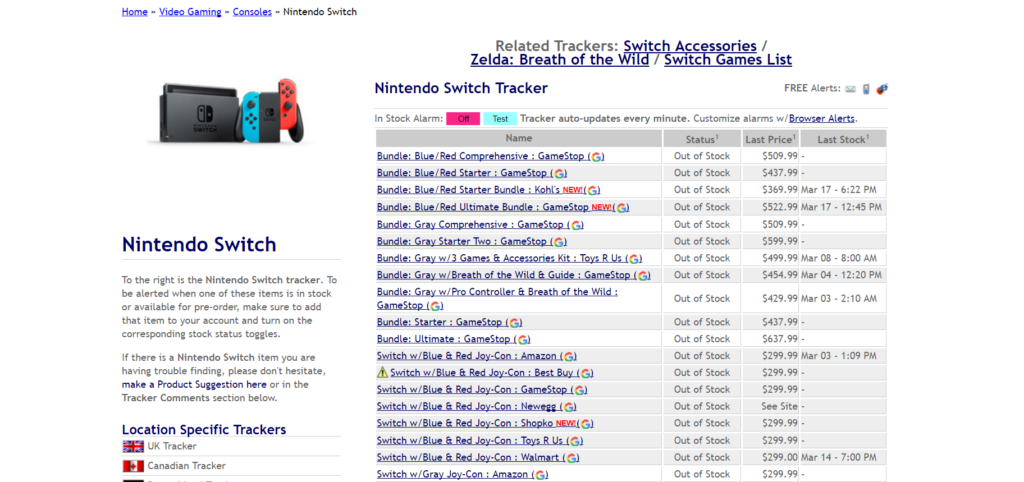The height and width of the screenshot is (482, 1024).
Task: Click Google icon on Toys R Us bundle row
Action: 635,259
